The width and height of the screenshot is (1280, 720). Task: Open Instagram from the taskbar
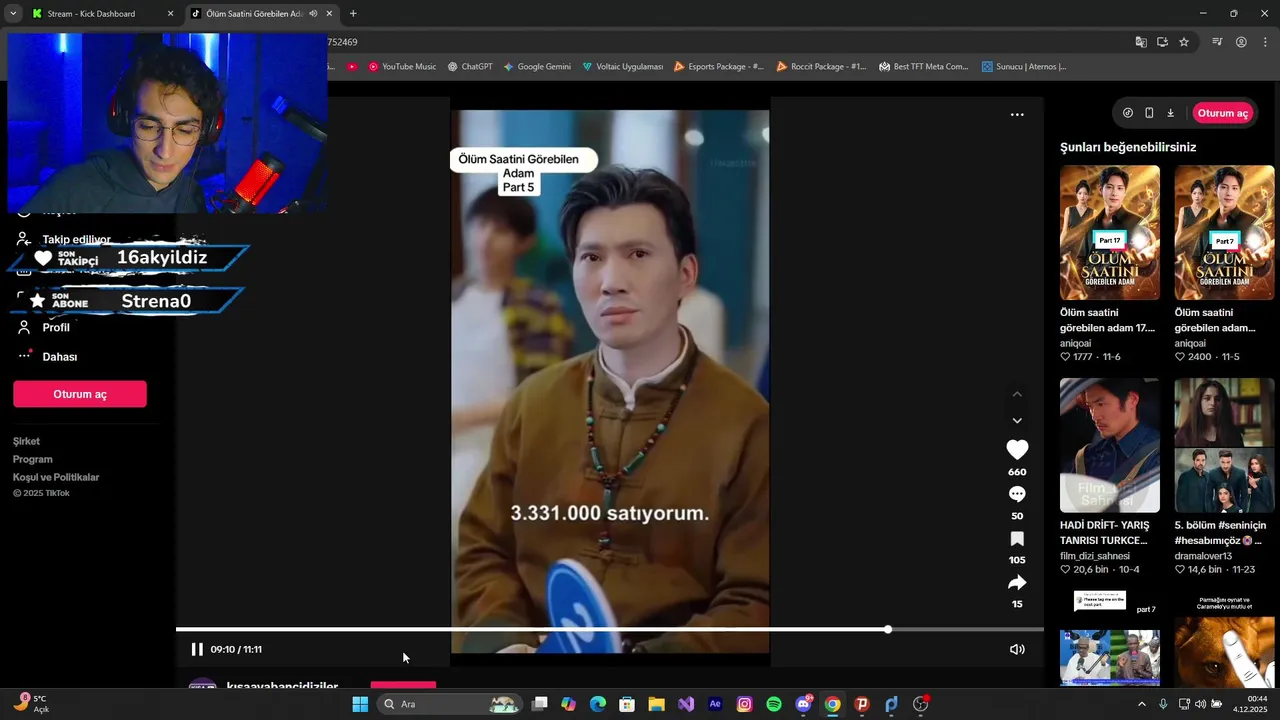click(x=744, y=704)
